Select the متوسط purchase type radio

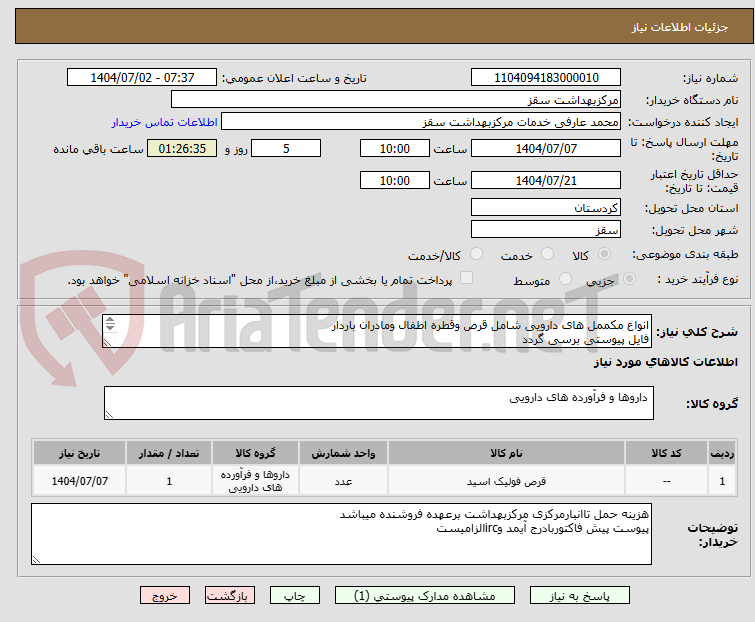pos(565,279)
